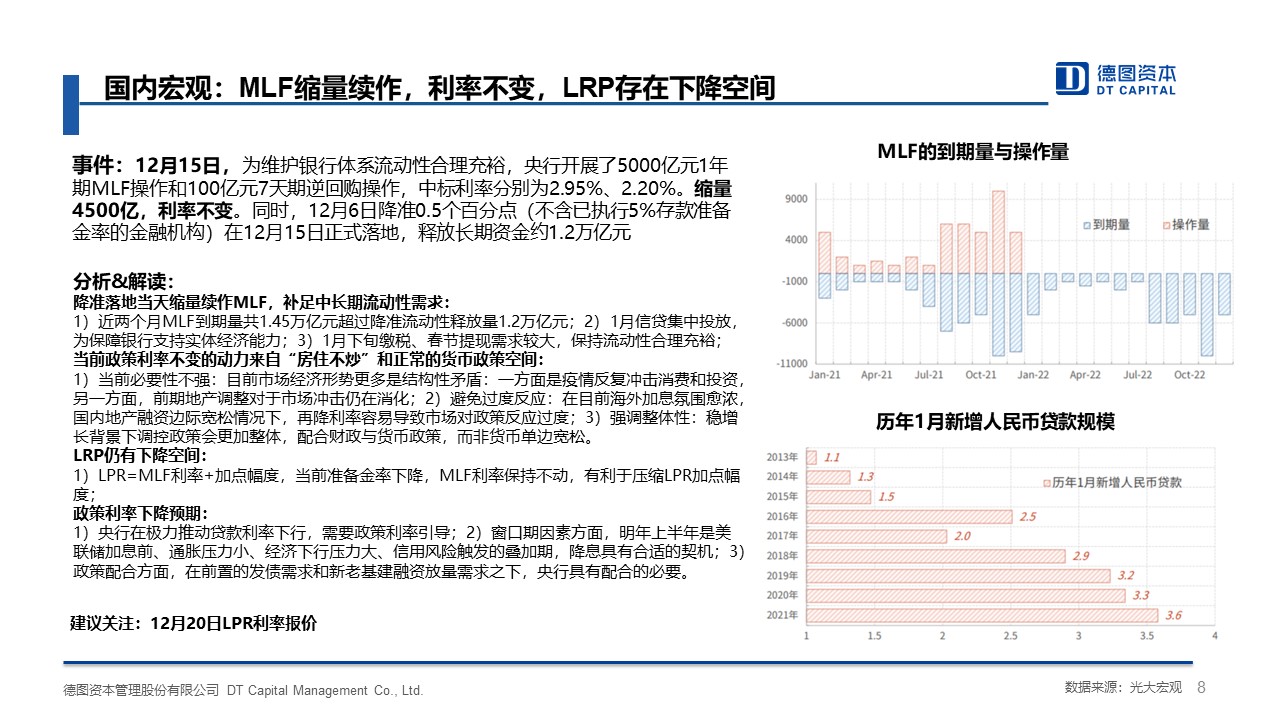Viewport: 1280px width, 720px height.
Task: Click the 到期量 blue legend swatch
Action: pos(1086,225)
